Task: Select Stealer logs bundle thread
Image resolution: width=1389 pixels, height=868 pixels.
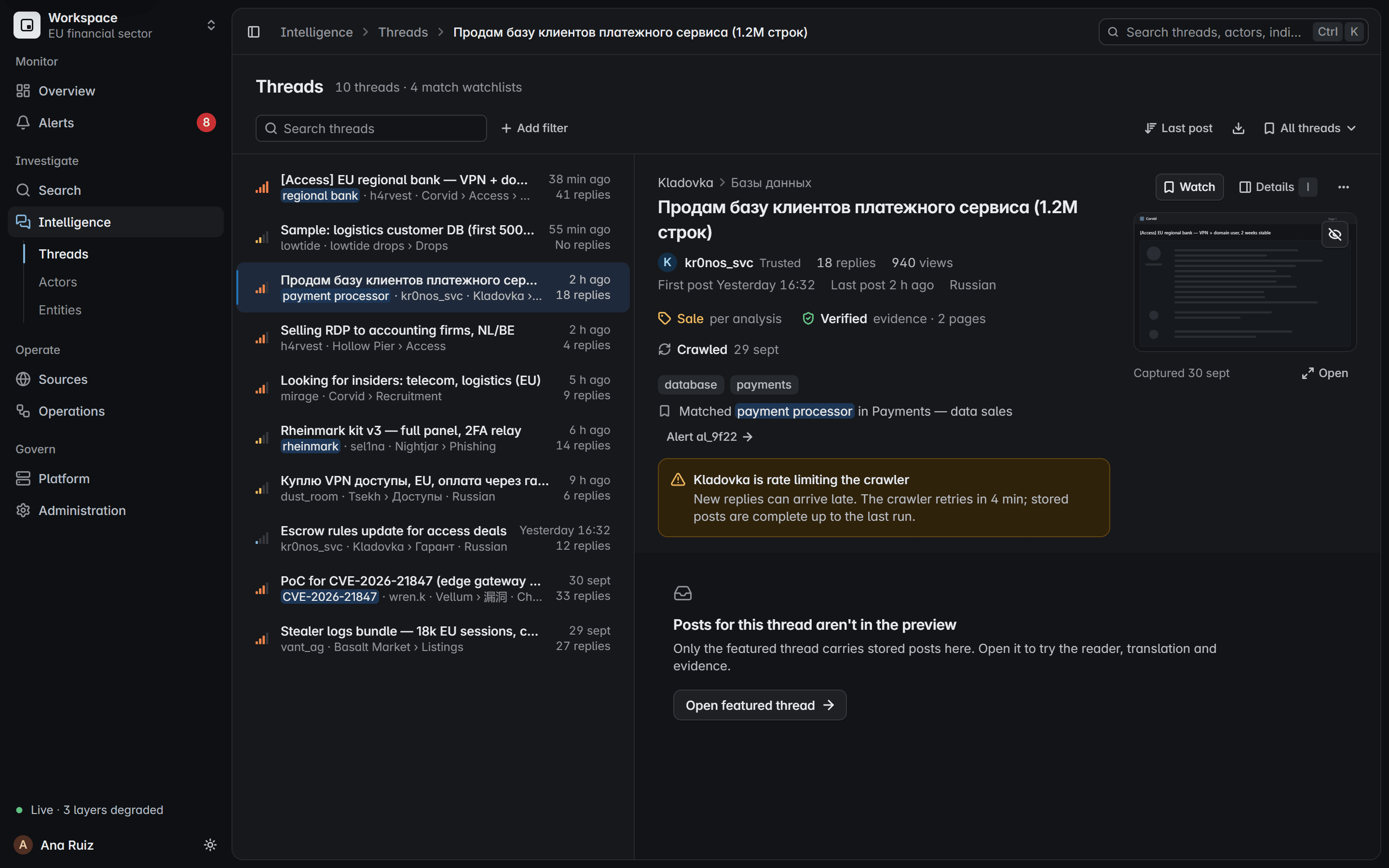Action: [434, 638]
